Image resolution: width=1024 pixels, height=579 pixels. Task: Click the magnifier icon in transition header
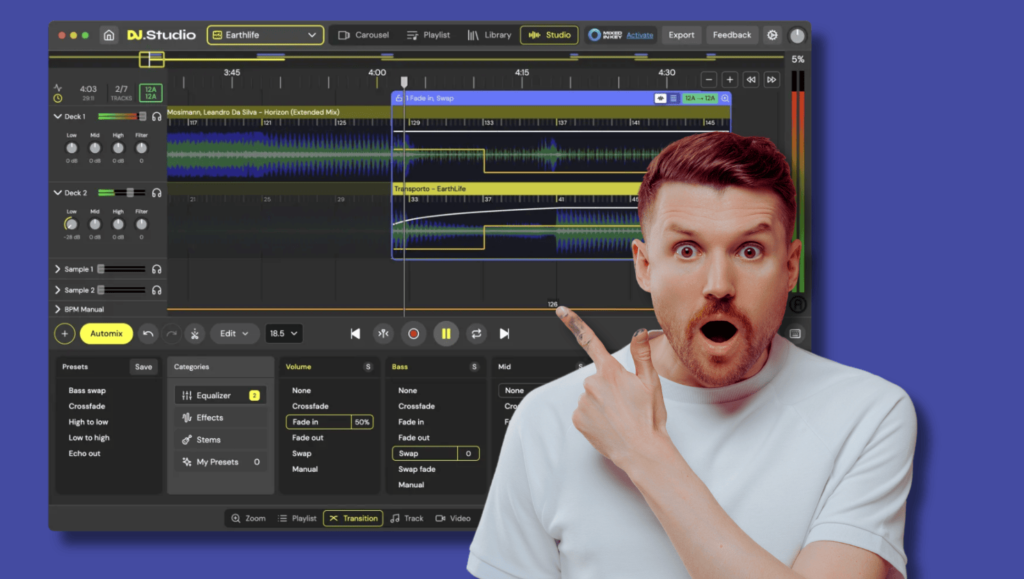[725, 99]
